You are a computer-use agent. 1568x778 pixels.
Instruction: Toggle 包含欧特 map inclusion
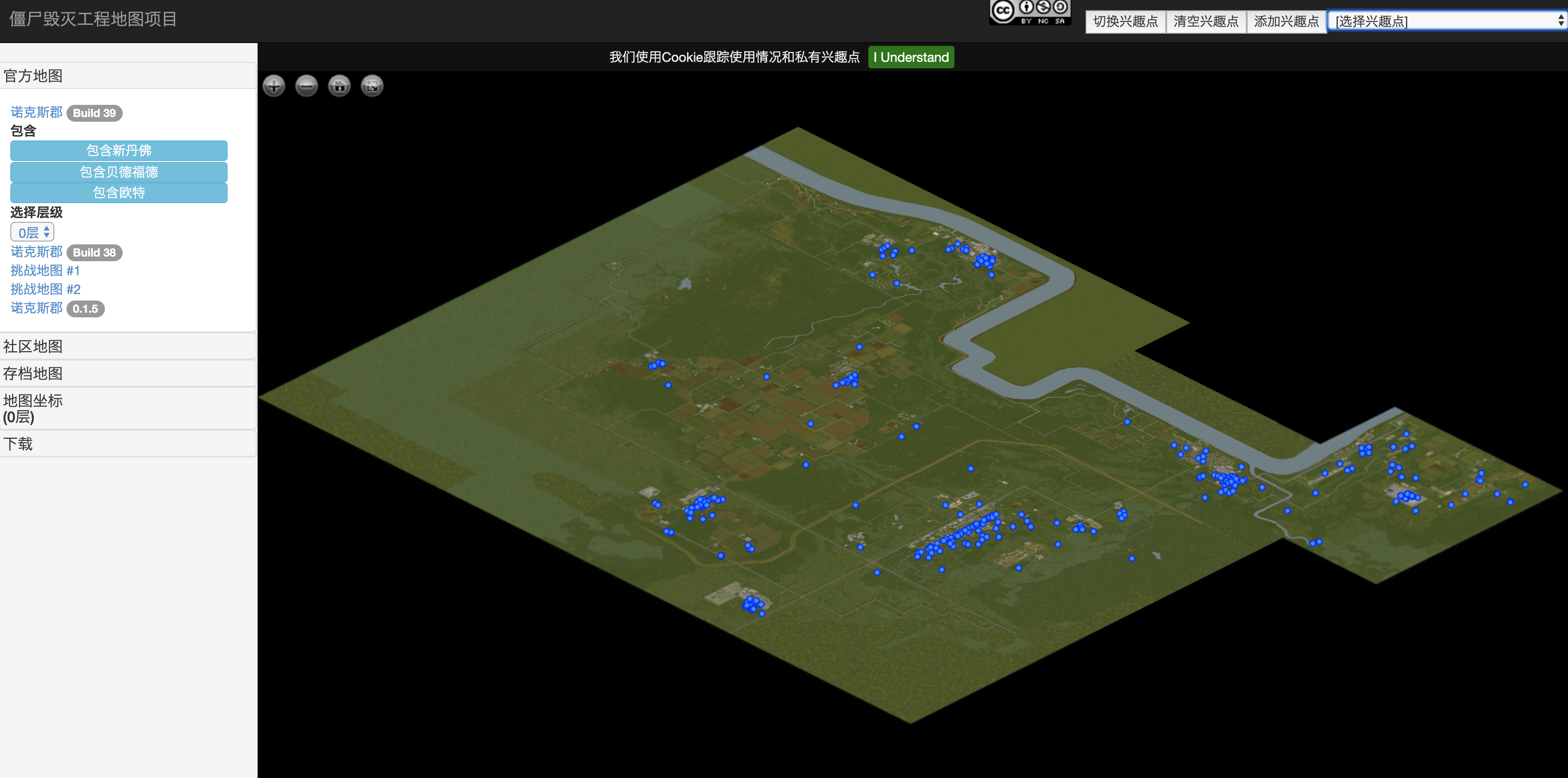pos(118,192)
